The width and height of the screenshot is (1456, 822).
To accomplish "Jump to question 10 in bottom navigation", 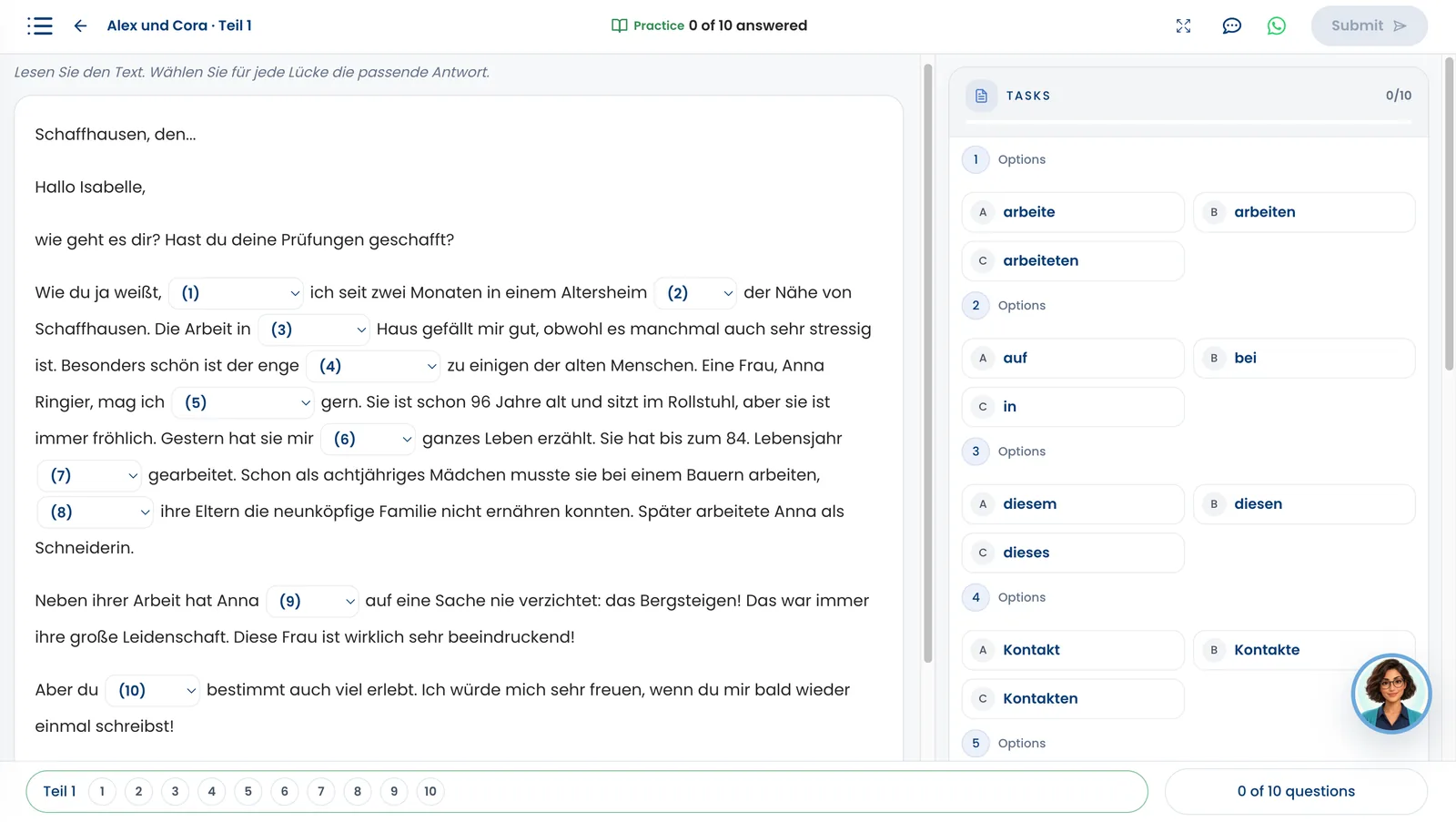I will 430,791.
